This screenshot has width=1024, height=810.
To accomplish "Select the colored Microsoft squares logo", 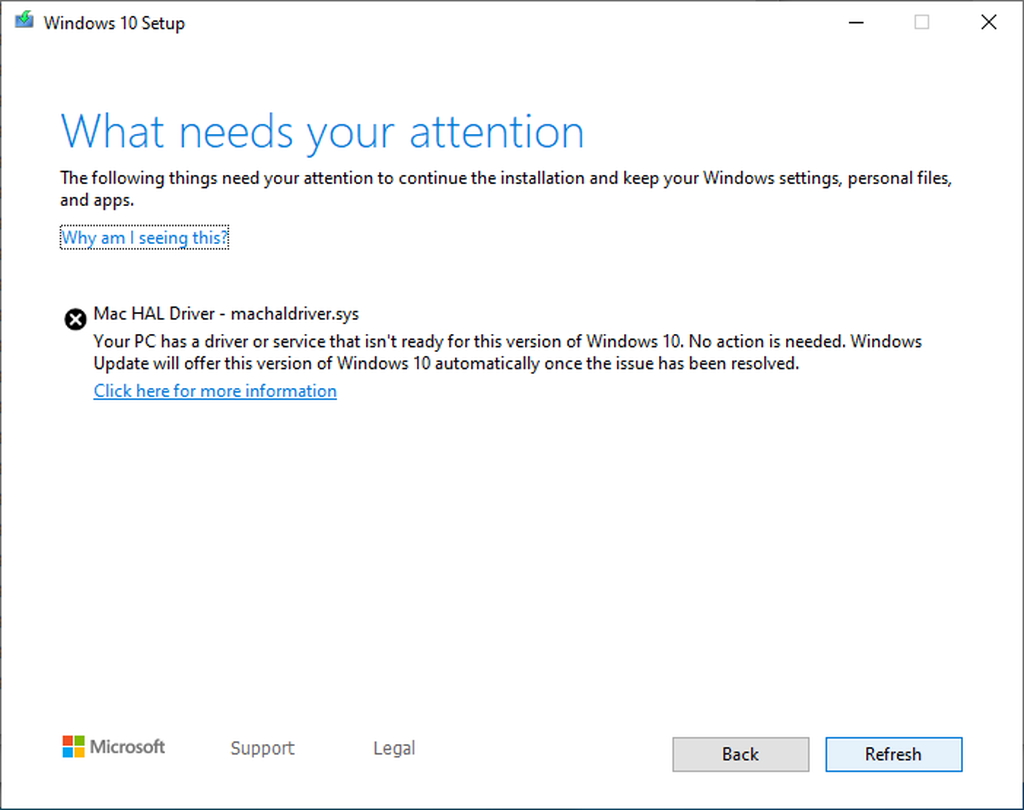I will coord(71,747).
